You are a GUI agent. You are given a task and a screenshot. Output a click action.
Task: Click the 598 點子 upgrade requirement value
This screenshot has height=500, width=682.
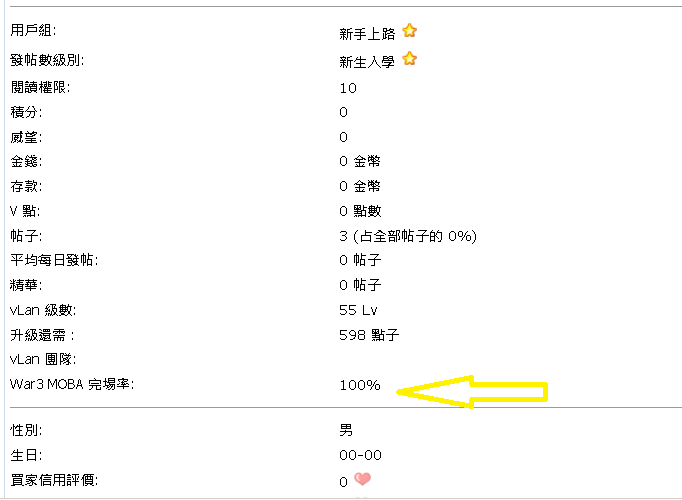(x=369, y=335)
